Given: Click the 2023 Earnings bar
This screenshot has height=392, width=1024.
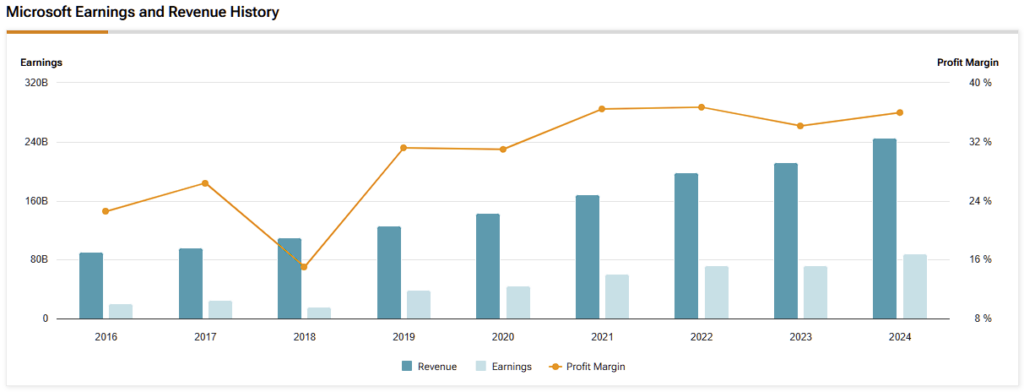Looking at the screenshot, I should point(816,292).
